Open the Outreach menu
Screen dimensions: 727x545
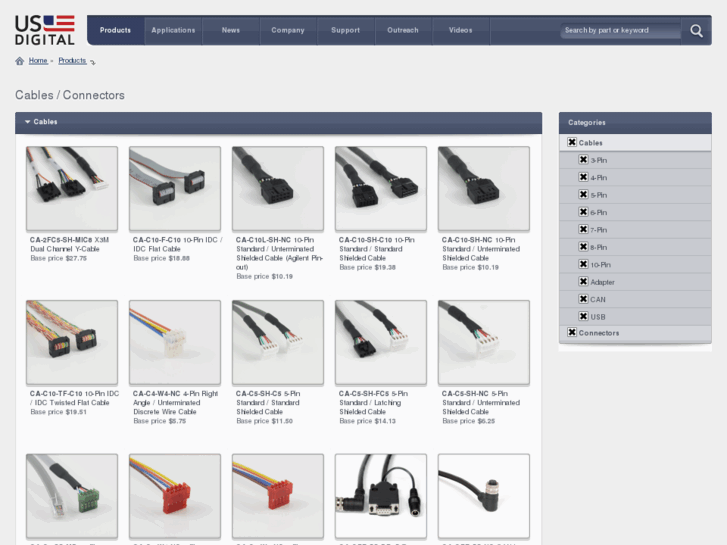pos(403,30)
